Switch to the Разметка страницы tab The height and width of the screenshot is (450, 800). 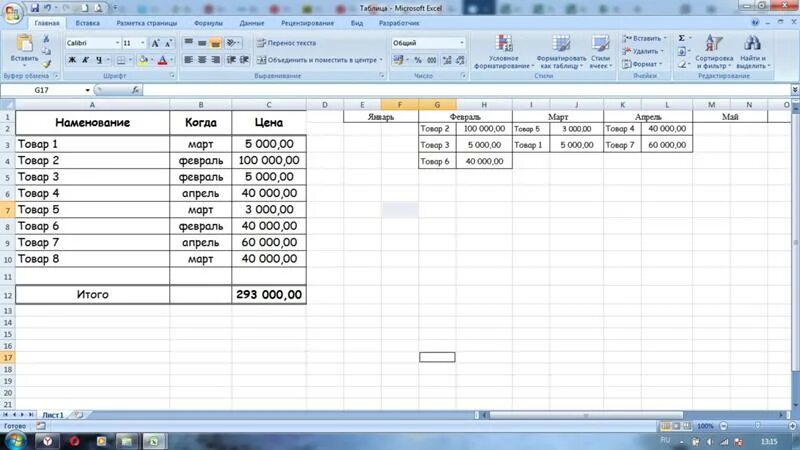pyautogui.click(x=146, y=23)
